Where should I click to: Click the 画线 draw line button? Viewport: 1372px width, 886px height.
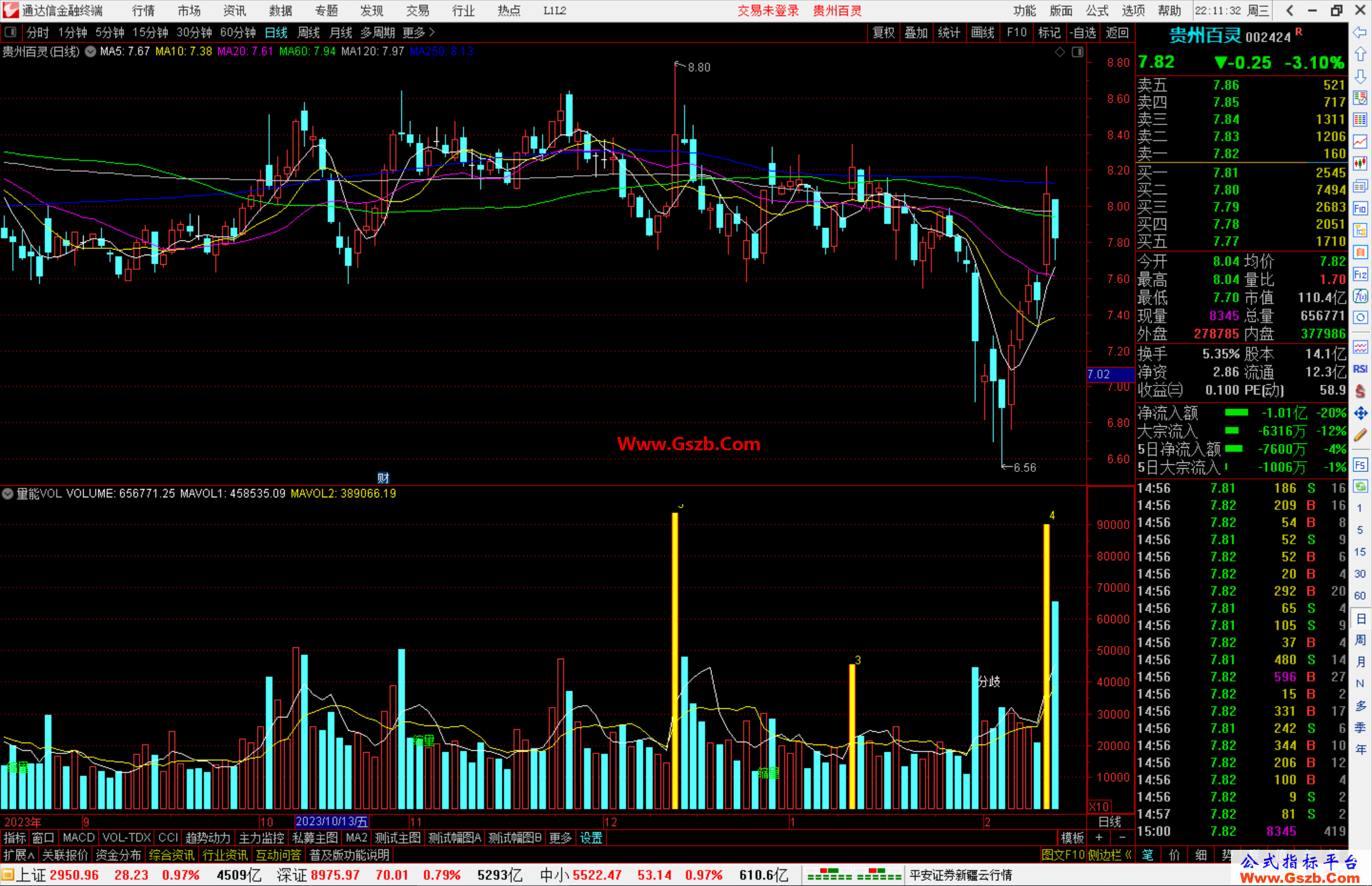(x=983, y=32)
